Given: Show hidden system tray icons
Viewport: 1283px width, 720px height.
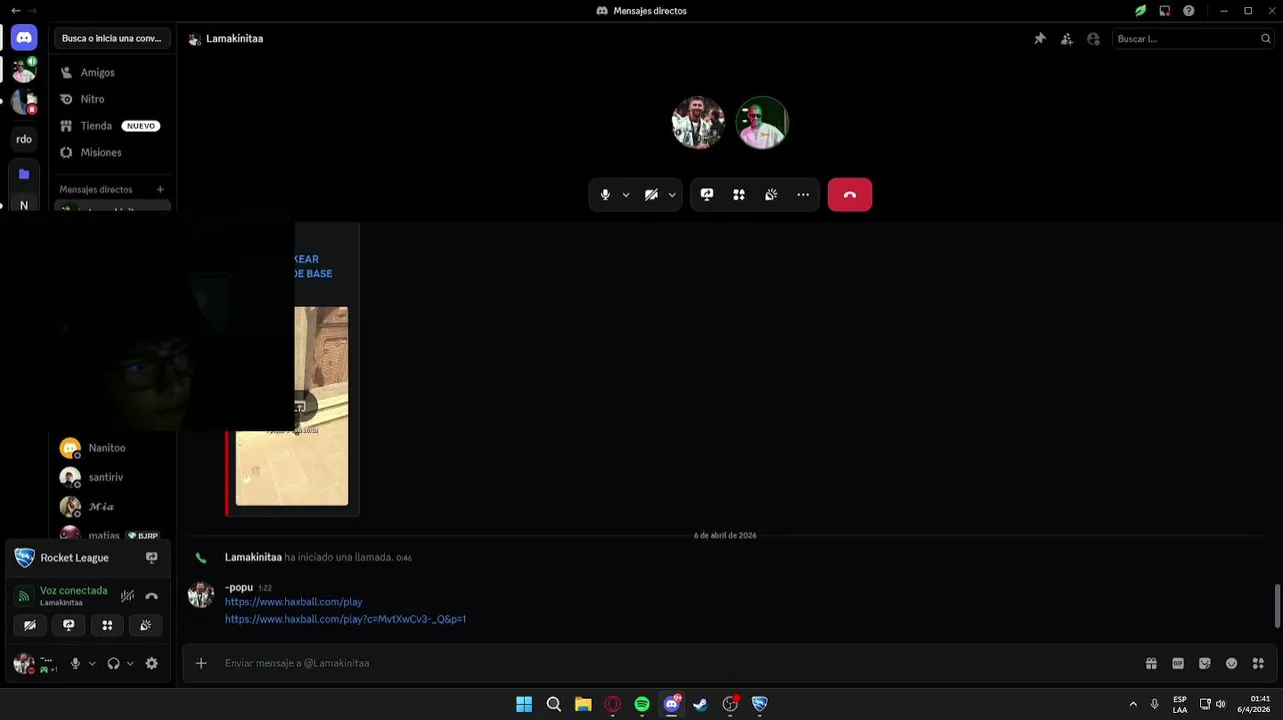Looking at the screenshot, I should click(x=1133, y=704).
